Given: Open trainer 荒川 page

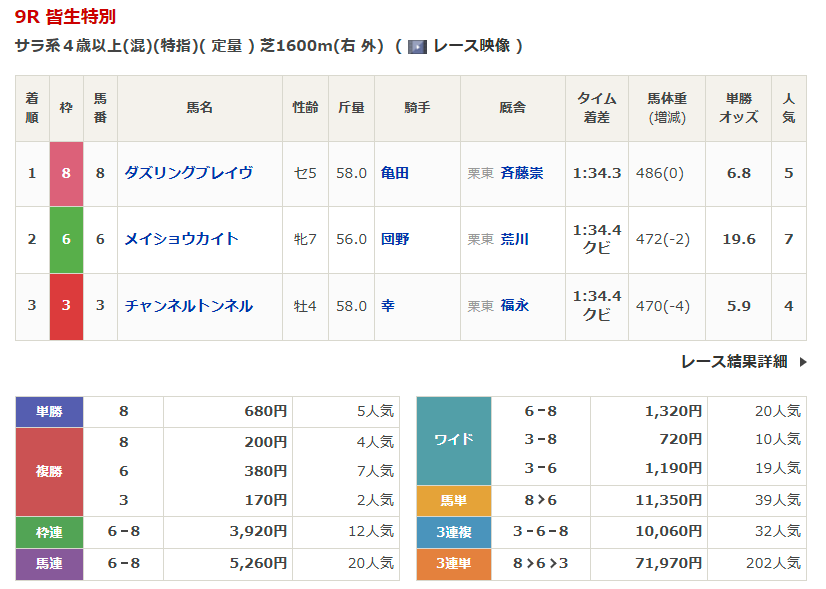Looking at the screenshot, I should [515, 239].
